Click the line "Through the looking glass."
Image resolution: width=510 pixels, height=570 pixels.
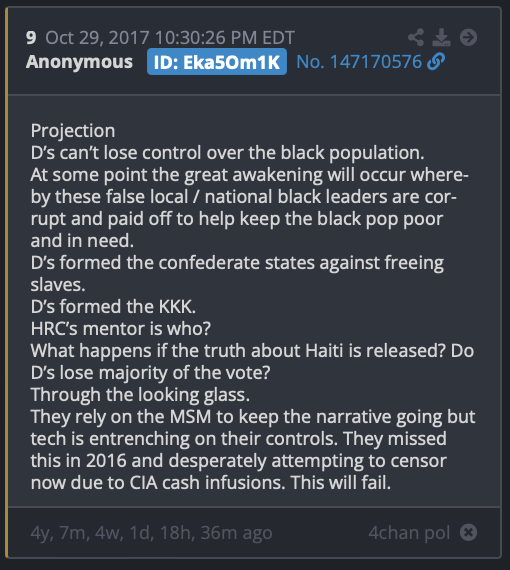pos(140,395)
